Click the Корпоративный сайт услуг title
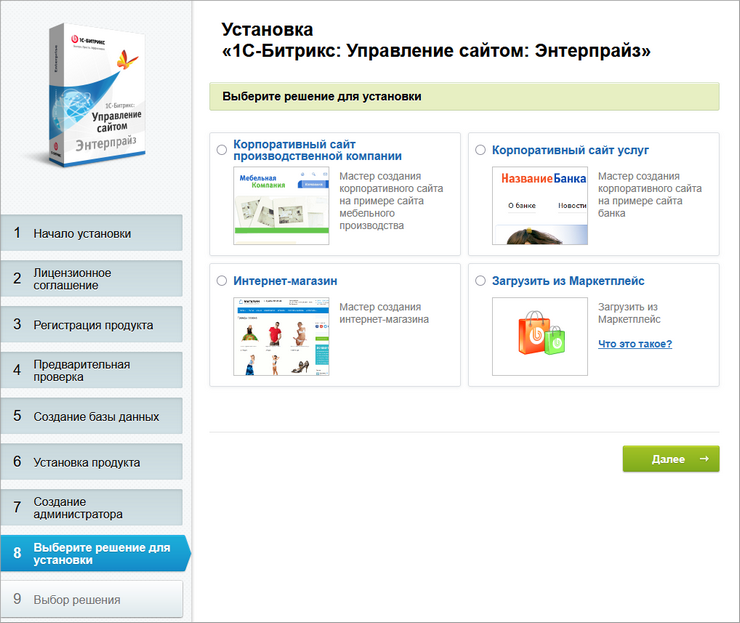Viewport: 740px width, 623px height. [570, 150]
